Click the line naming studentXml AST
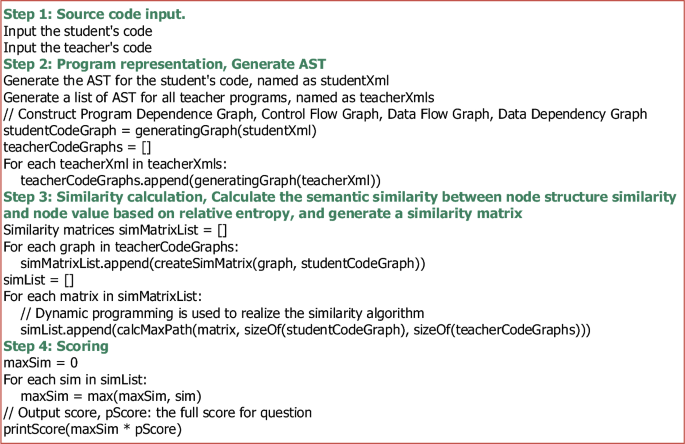Viewport: 685px width, 444px height. (196, 80)
